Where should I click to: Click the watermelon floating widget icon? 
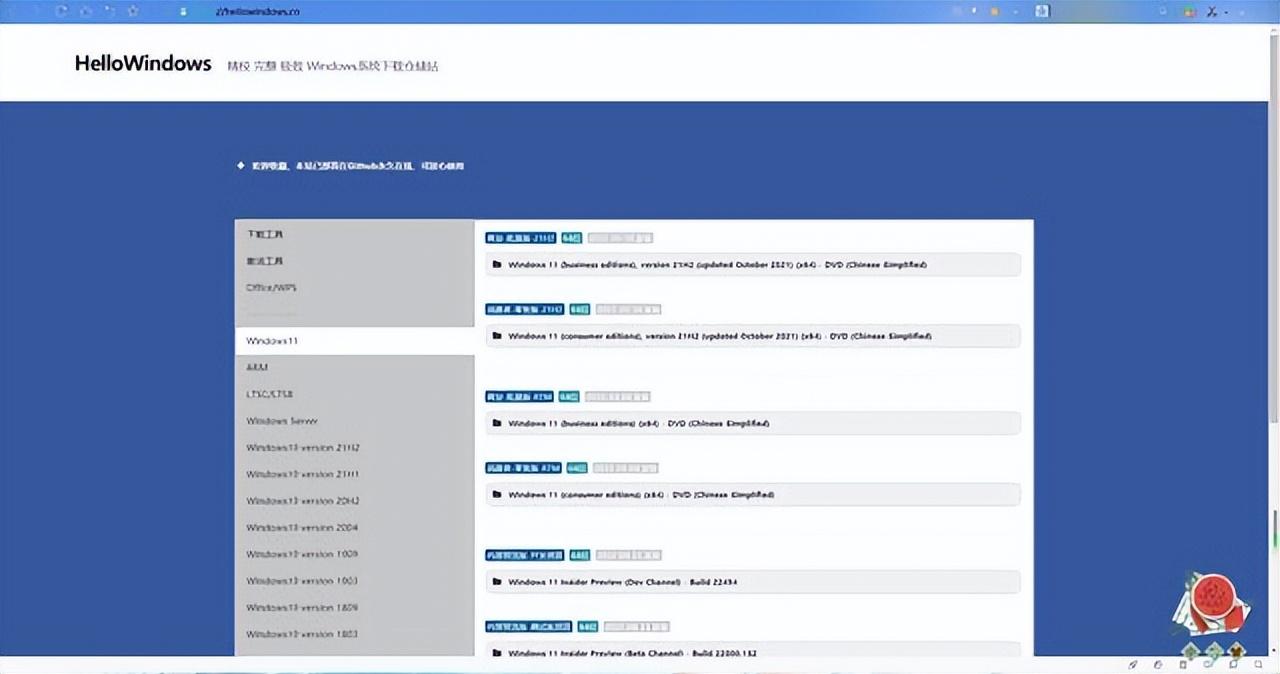coord(1211,606)
